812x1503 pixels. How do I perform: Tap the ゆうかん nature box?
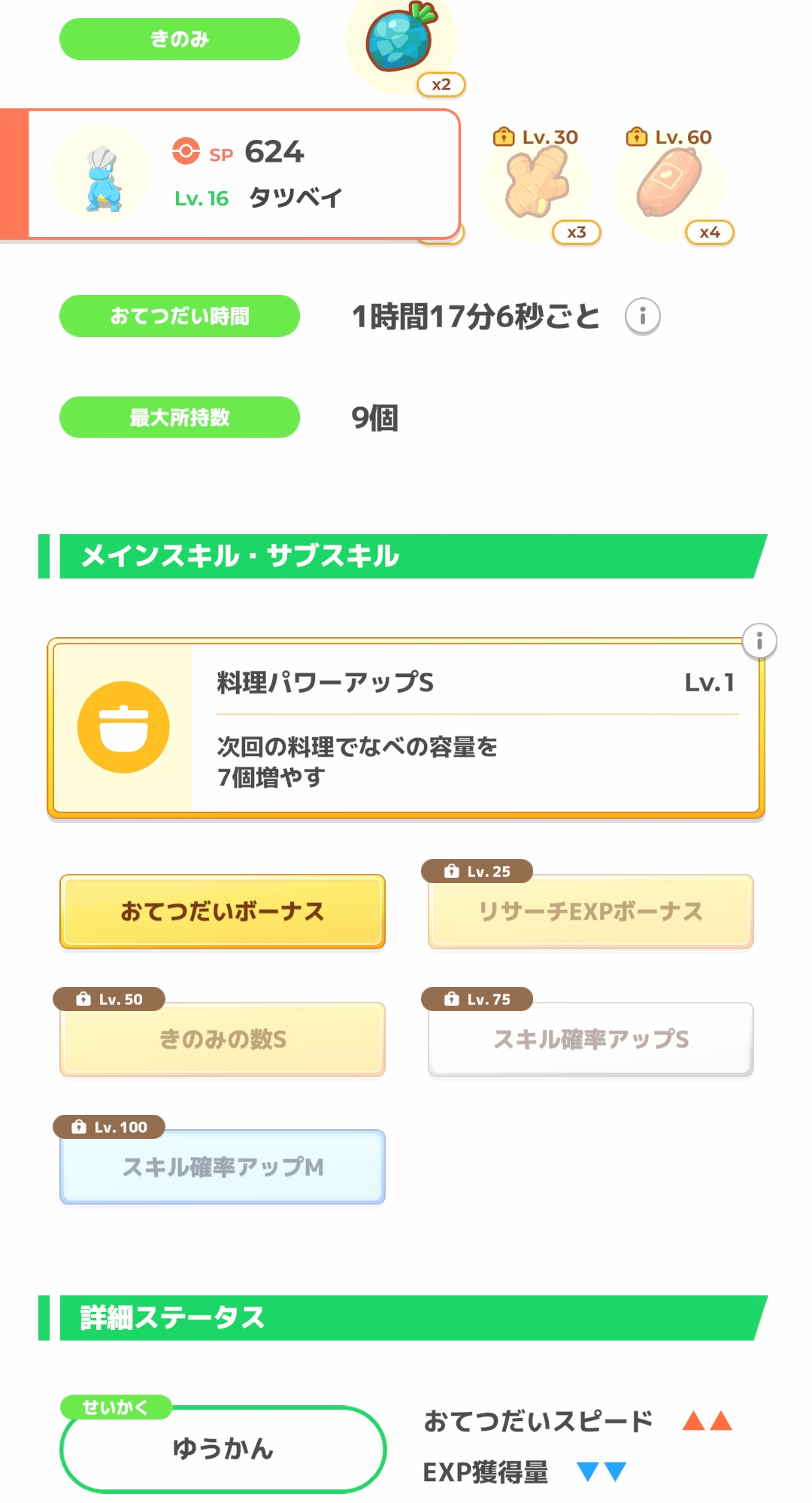click(x=223, y=1448)
